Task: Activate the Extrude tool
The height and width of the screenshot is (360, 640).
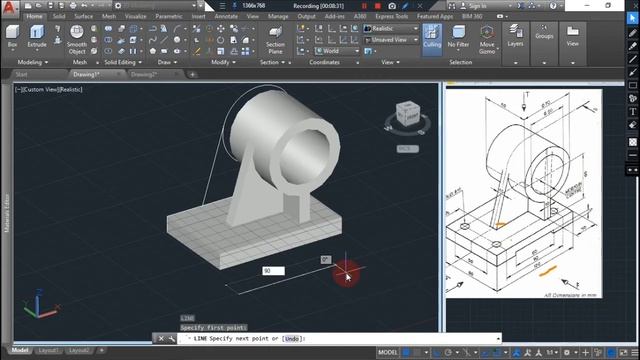Action: coord(37,36)
